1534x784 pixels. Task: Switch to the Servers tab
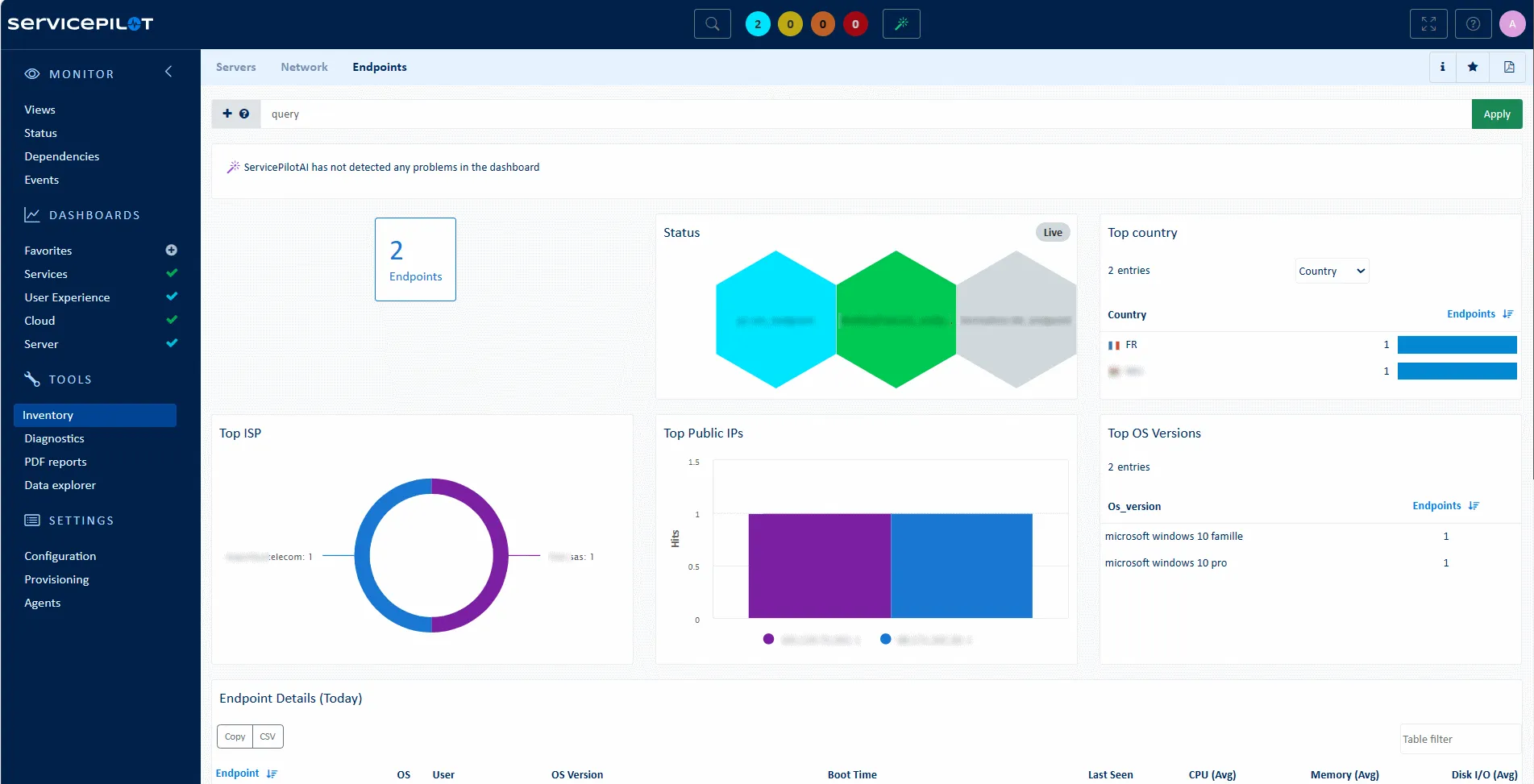235,67
